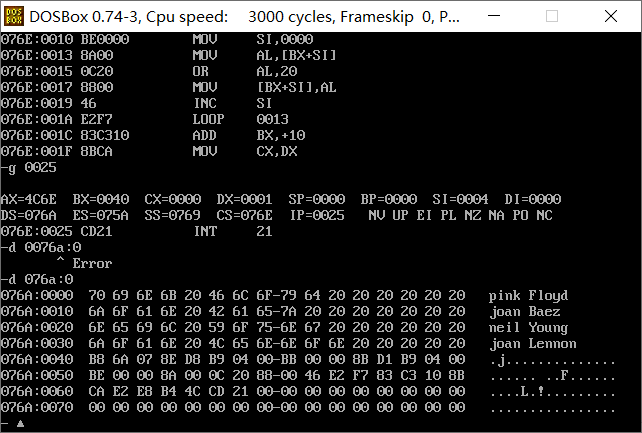Screen dimensions: 642x433
Task: Close the DOSBox window
Action: [611, 16]
